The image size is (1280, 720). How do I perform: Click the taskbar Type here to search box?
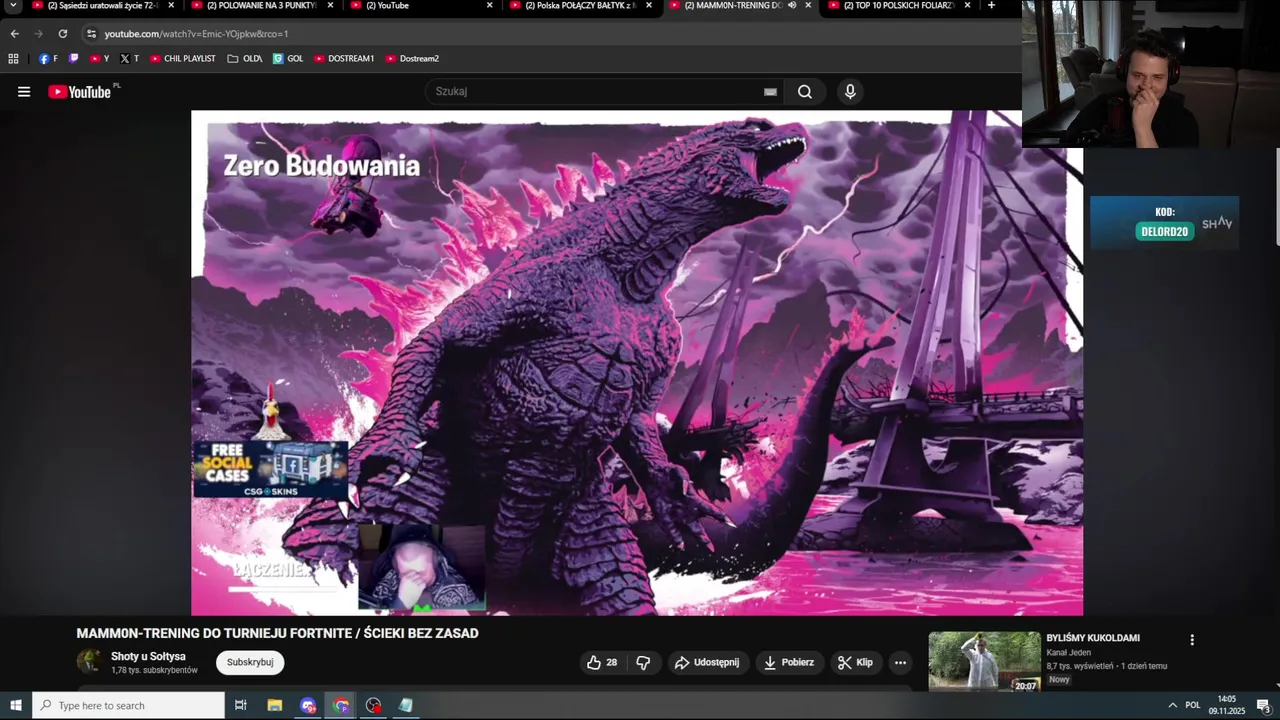(x=128, y=705)
